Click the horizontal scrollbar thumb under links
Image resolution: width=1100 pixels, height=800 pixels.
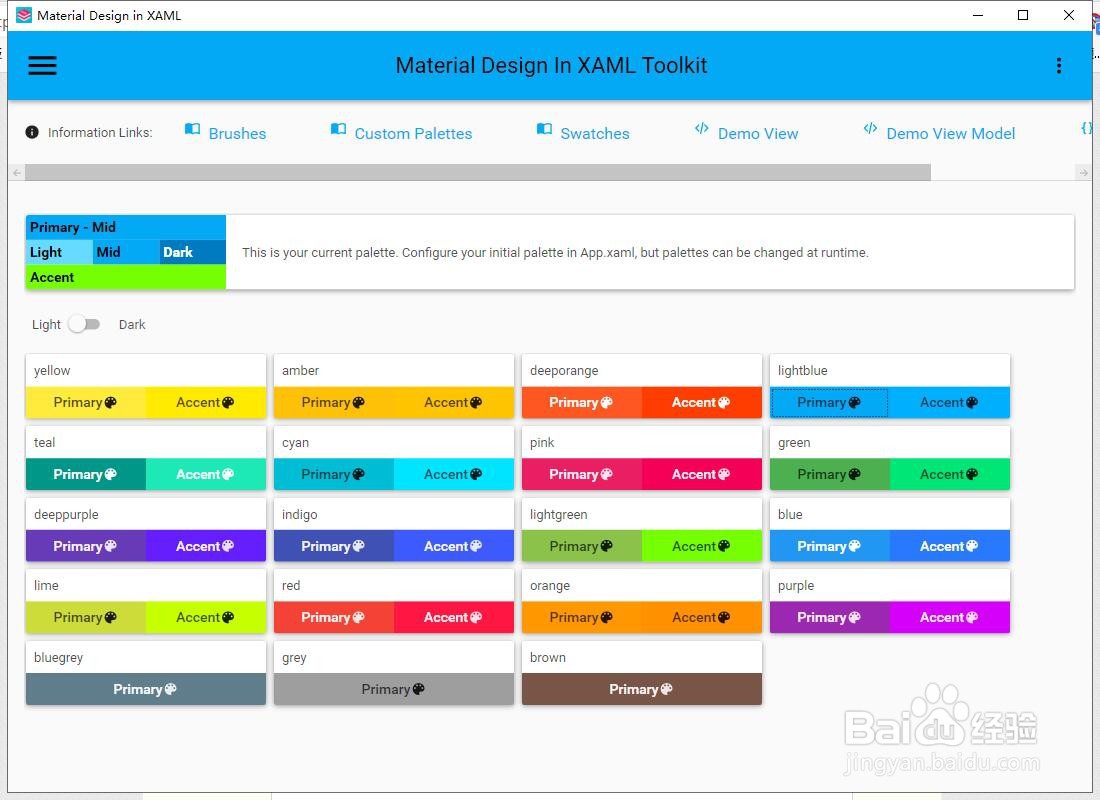[x=478, y=173]
